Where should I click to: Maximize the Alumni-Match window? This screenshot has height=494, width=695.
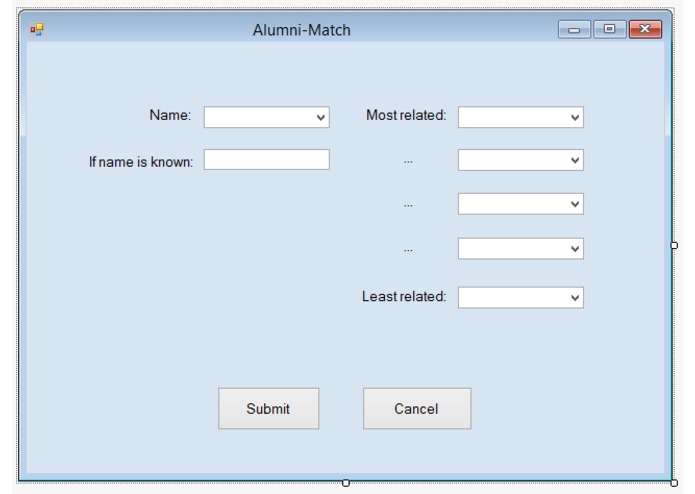pyautogui.click(x=609, y=30)
